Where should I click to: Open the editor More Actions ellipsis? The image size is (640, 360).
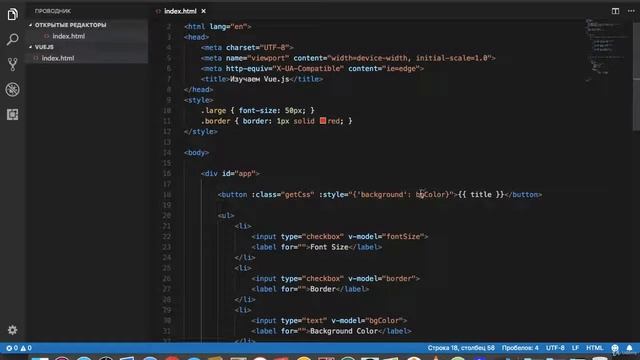pos(631,11)
